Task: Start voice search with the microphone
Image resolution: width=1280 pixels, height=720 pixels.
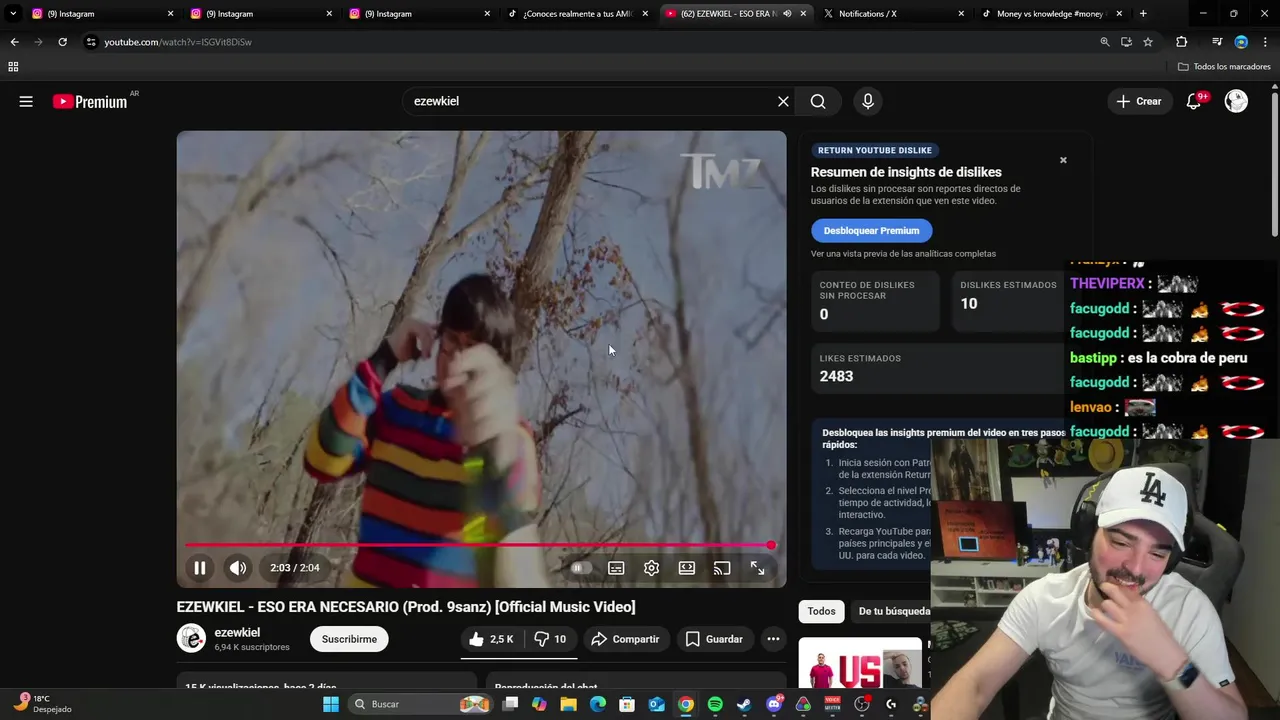Action: 868,101
